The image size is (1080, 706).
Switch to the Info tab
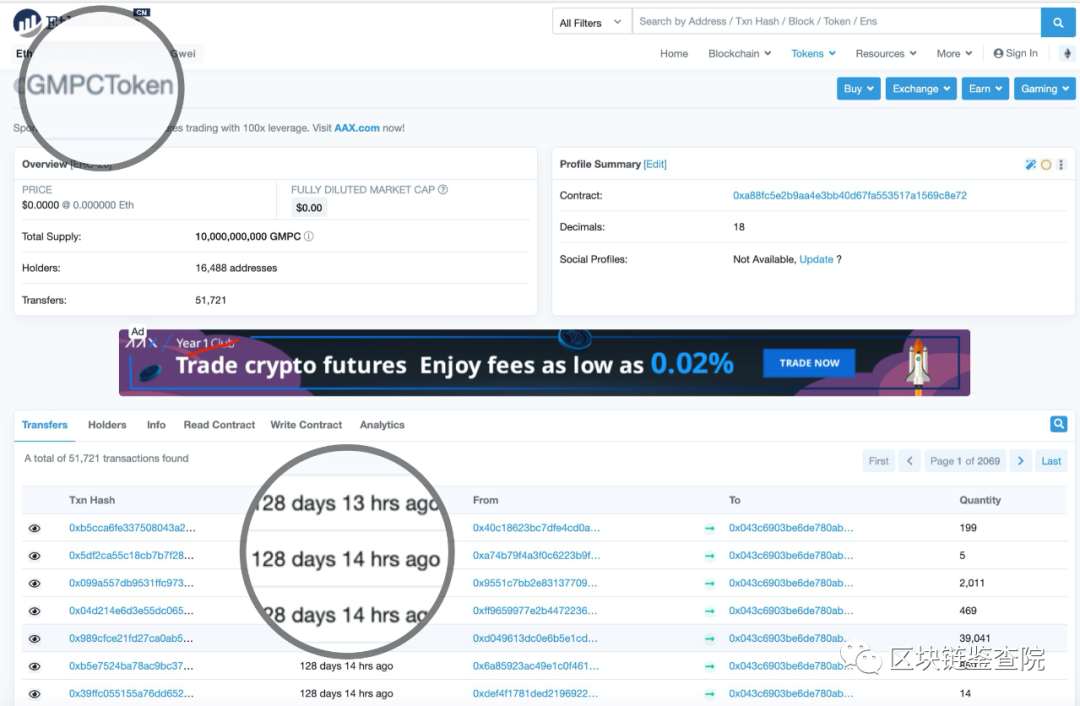pos(156,425)
